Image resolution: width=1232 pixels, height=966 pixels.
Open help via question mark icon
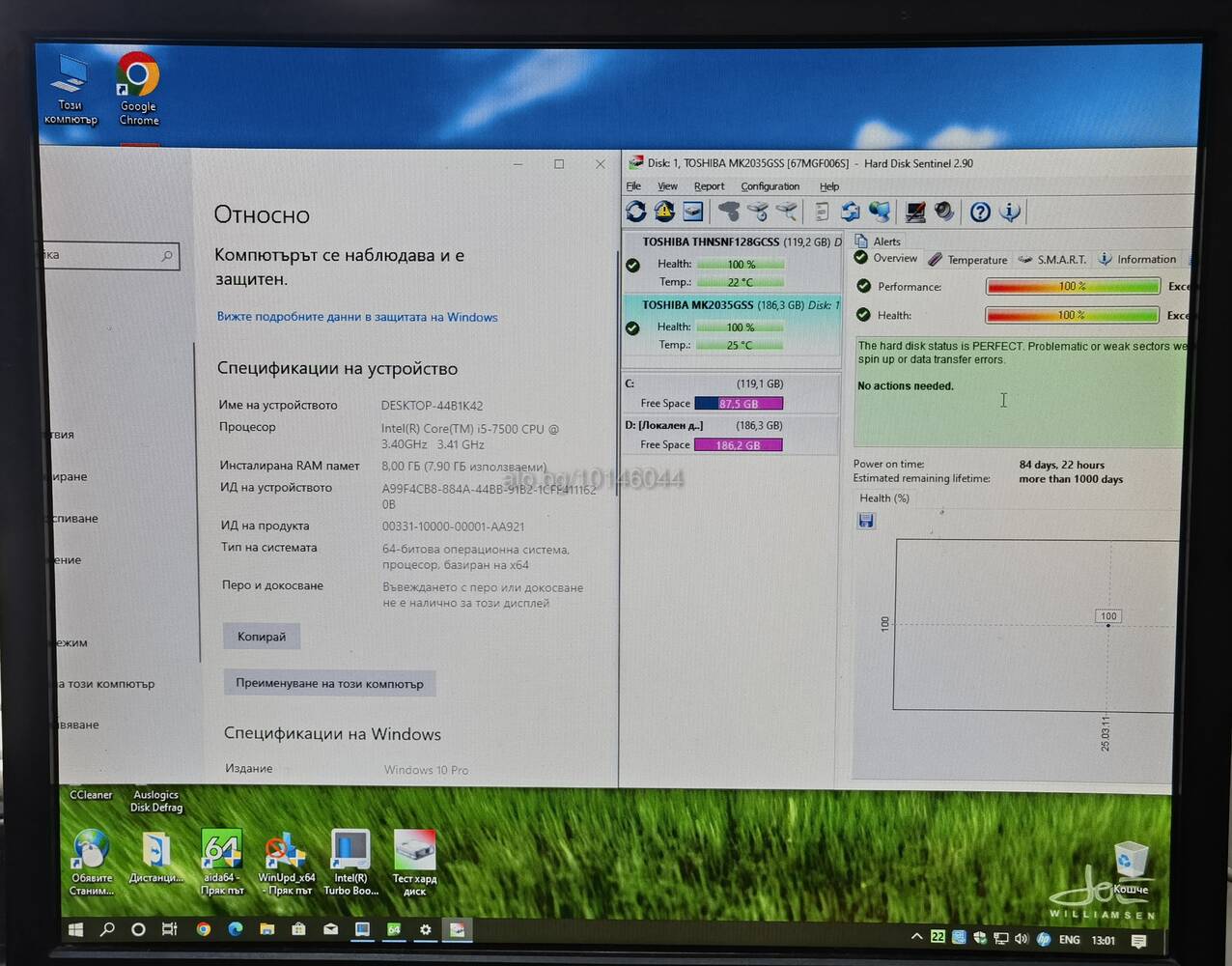click(980, 212)
